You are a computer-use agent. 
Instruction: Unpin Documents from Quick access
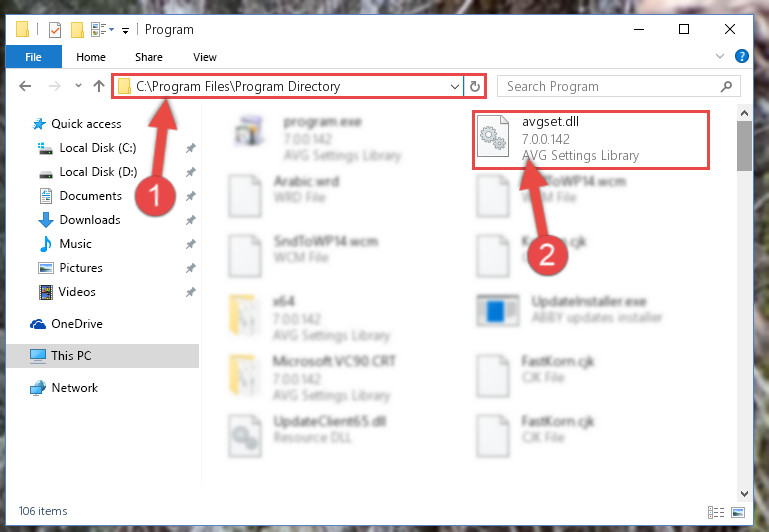pos(190,196)
